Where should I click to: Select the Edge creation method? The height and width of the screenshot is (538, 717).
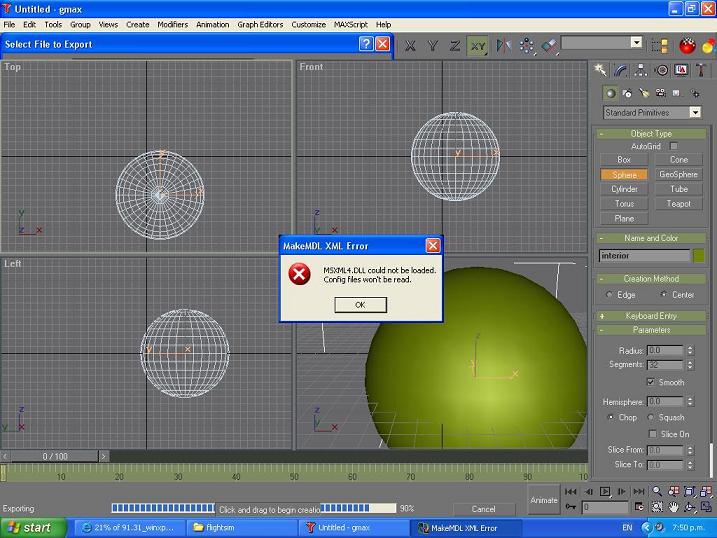609,295
